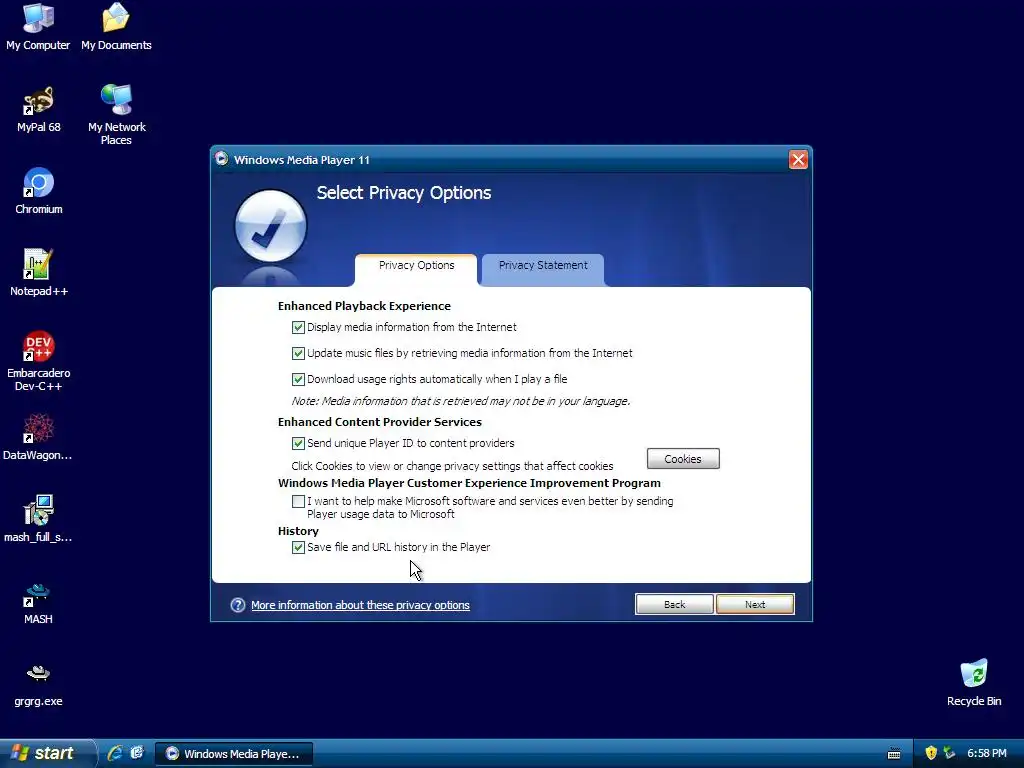Select mash_full_s... installer icon
This screenshot has height=768, width=1024.
[x=38, y=519]
